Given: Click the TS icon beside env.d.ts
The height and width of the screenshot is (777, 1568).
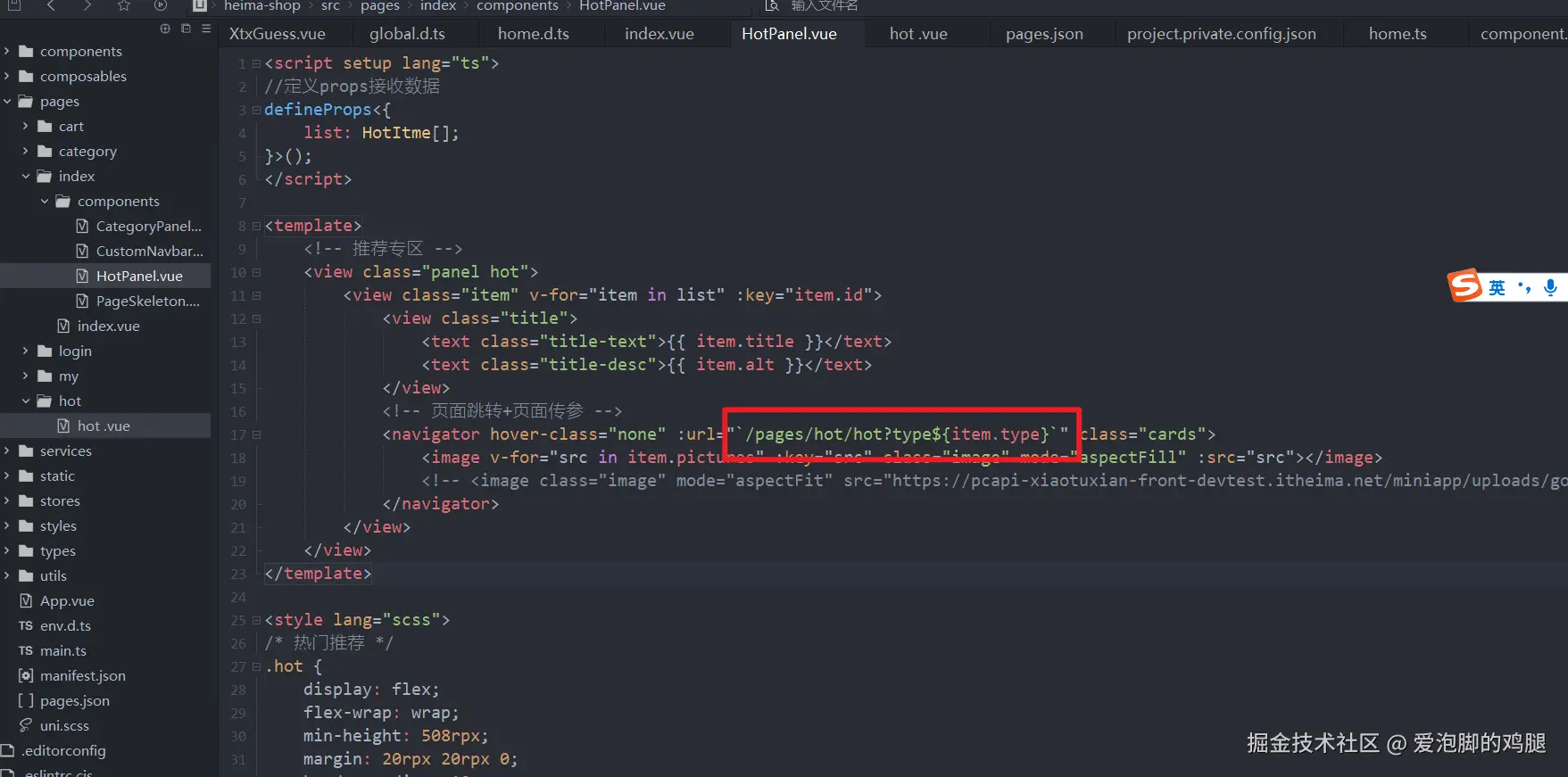Looking at the screenshot, I should coord(26,625).
